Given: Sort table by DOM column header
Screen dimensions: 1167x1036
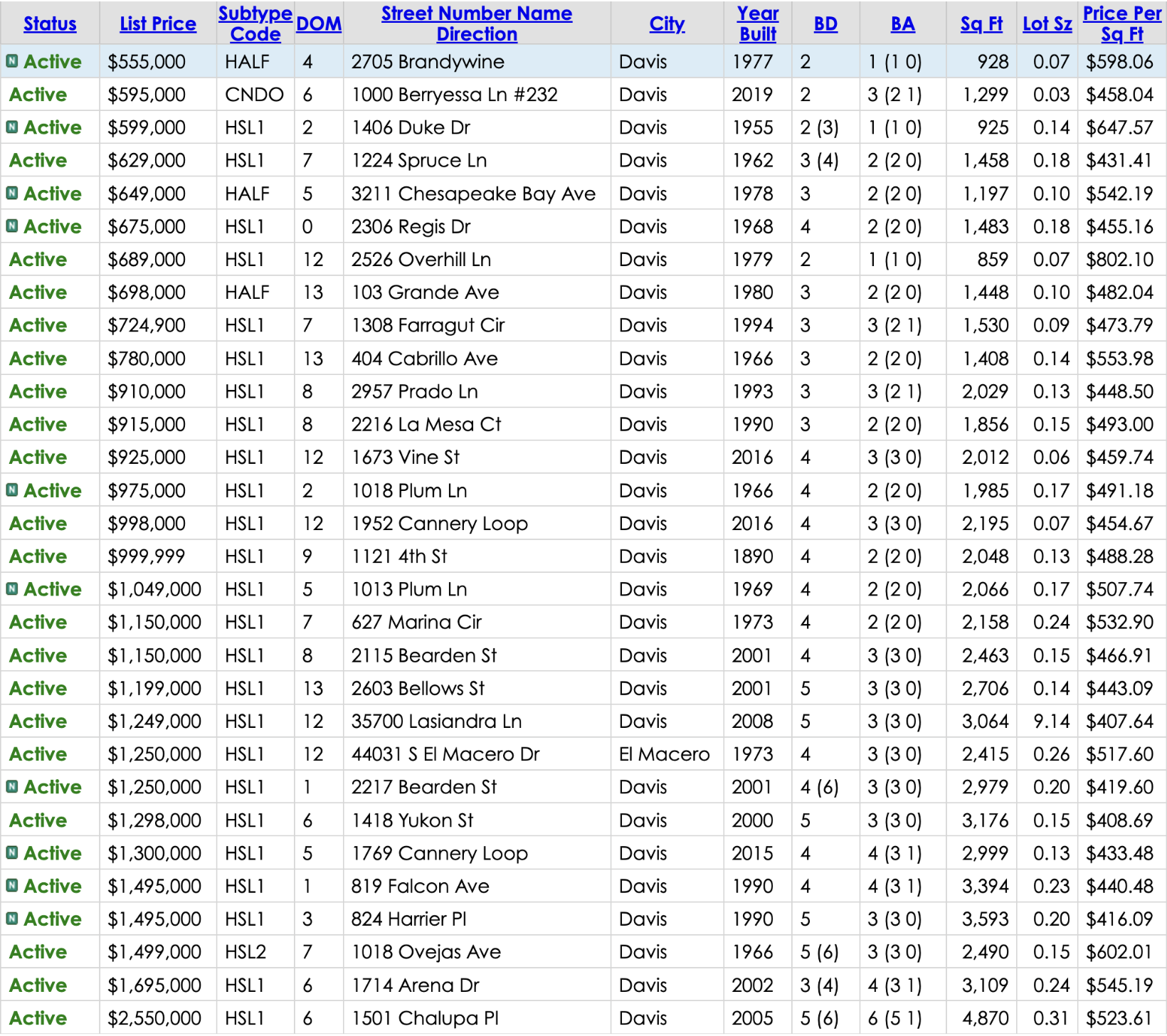Looking at the screenshot, I should pos(319,23).
